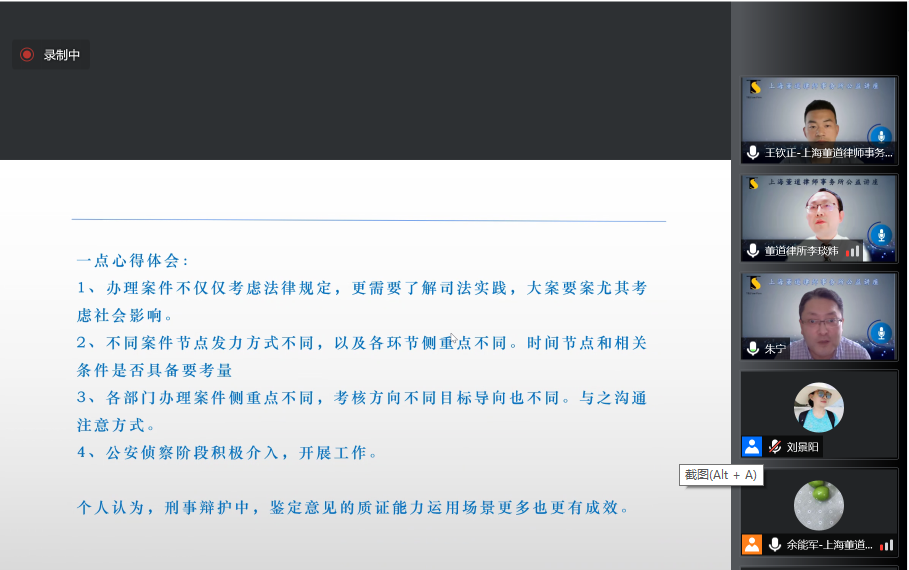Click 刘景阳's round avatar photo
The height and width of the screenshot is (570, 909).
819,407
